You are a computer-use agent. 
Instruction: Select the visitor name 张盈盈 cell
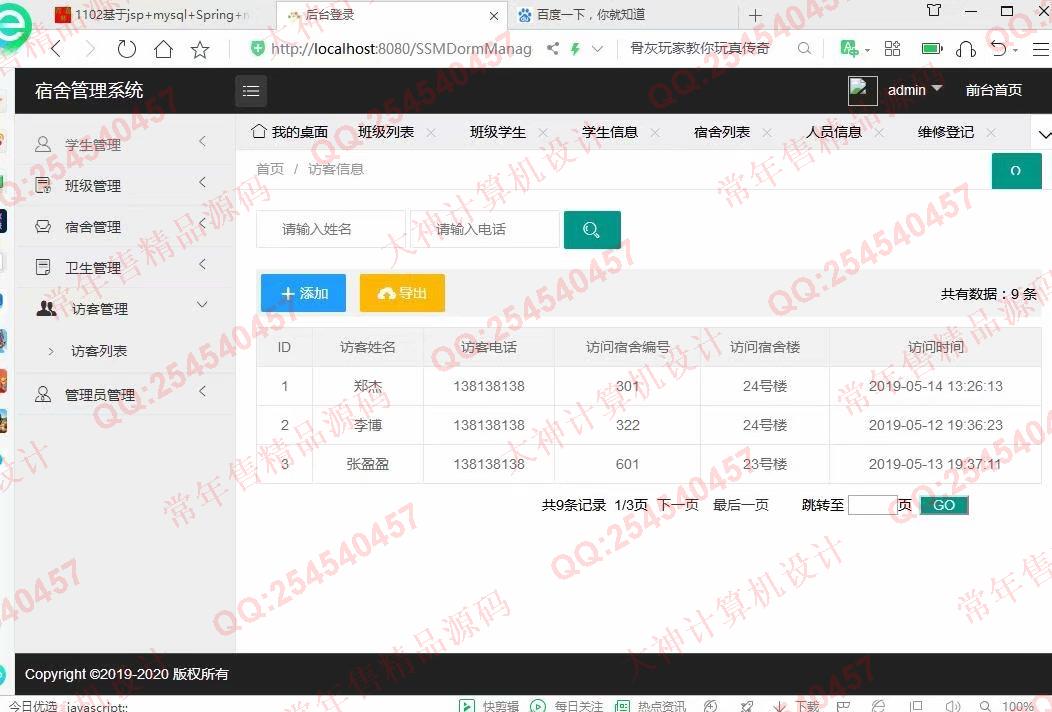click(368, 464)
